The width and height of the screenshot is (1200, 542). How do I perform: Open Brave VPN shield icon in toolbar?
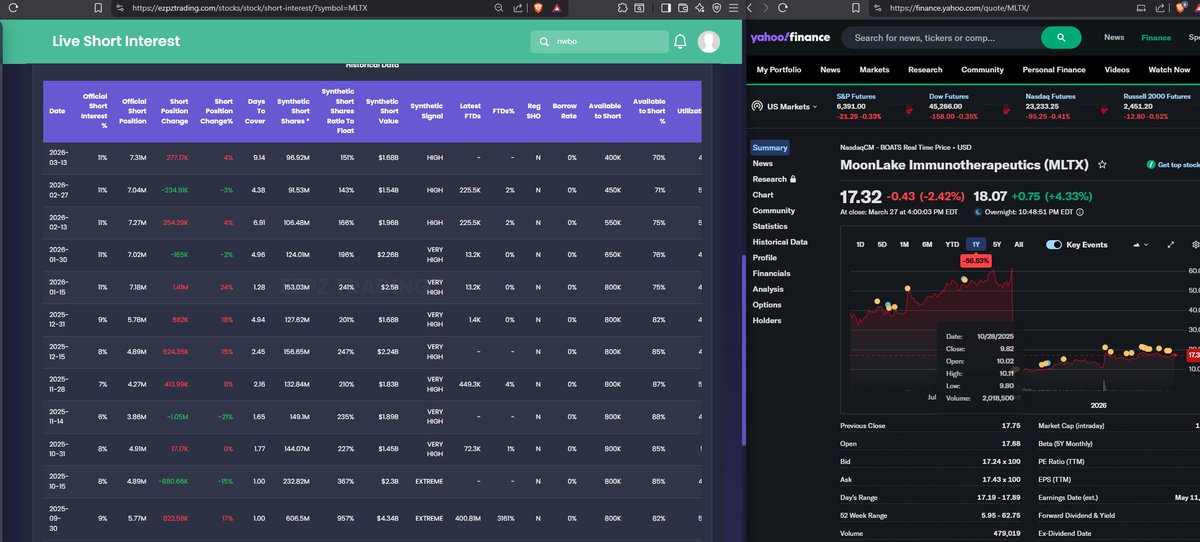pyautogui.click(x=716, y=8)
